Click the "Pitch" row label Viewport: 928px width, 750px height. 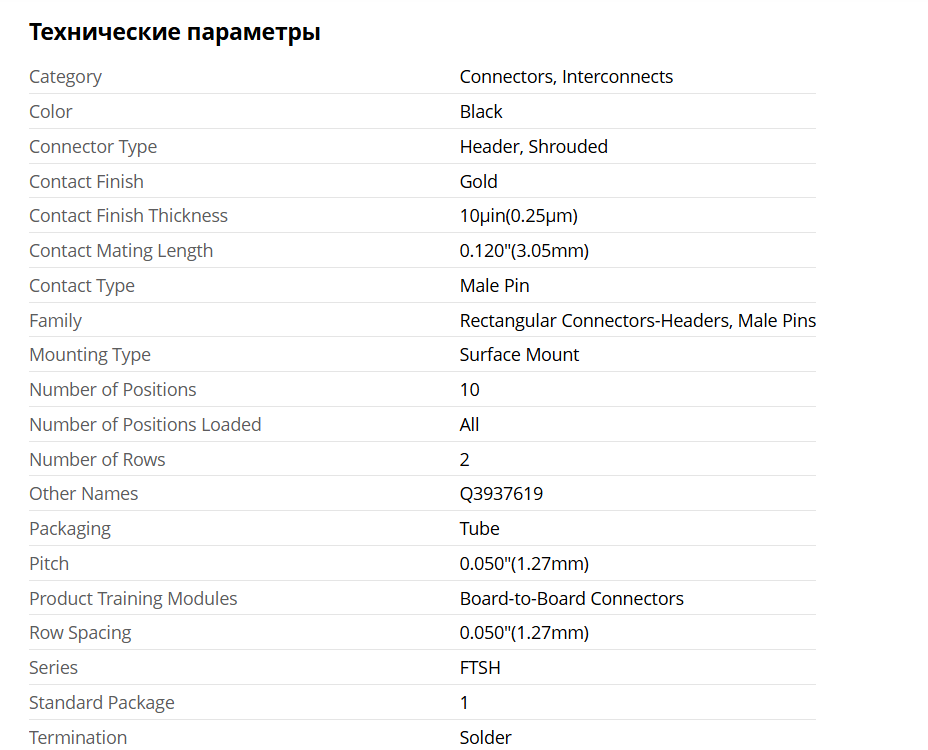pos(49,564)
